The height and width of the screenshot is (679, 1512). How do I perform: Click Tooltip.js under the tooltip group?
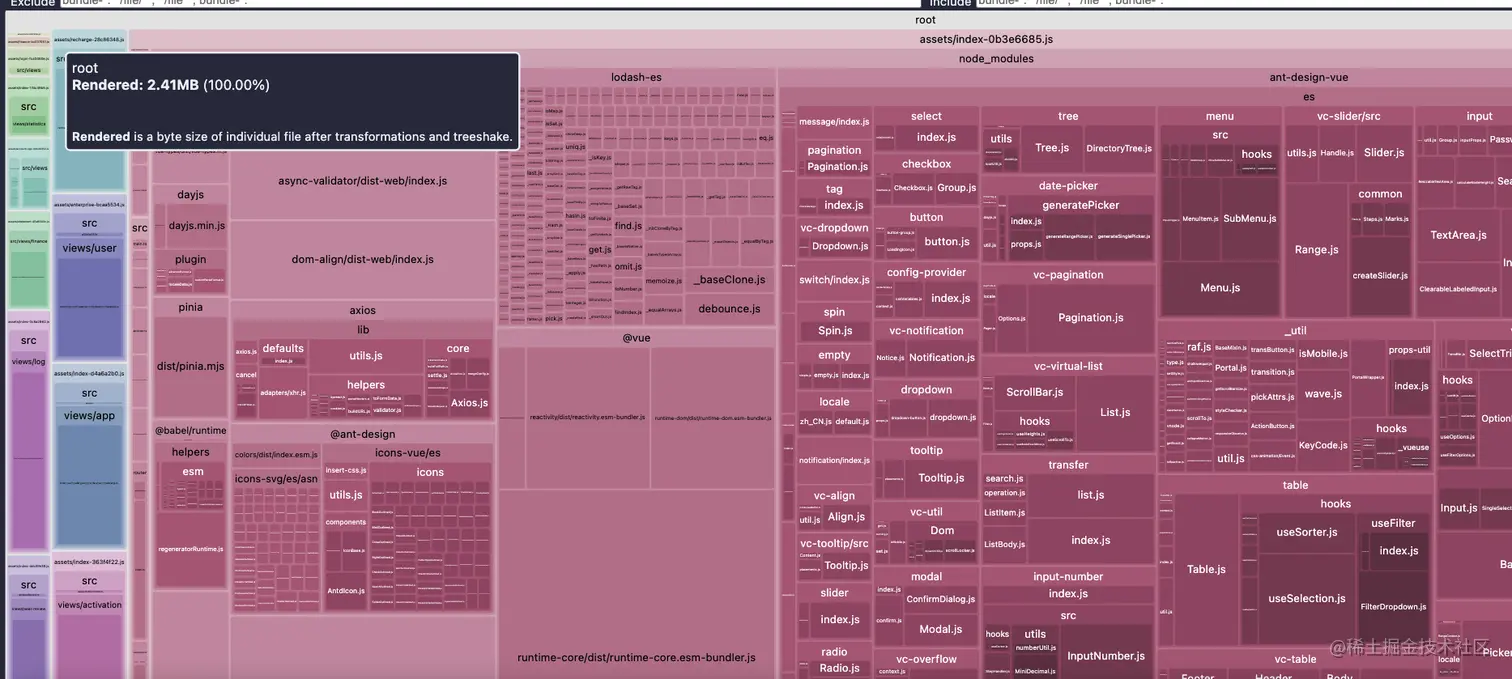940,478
